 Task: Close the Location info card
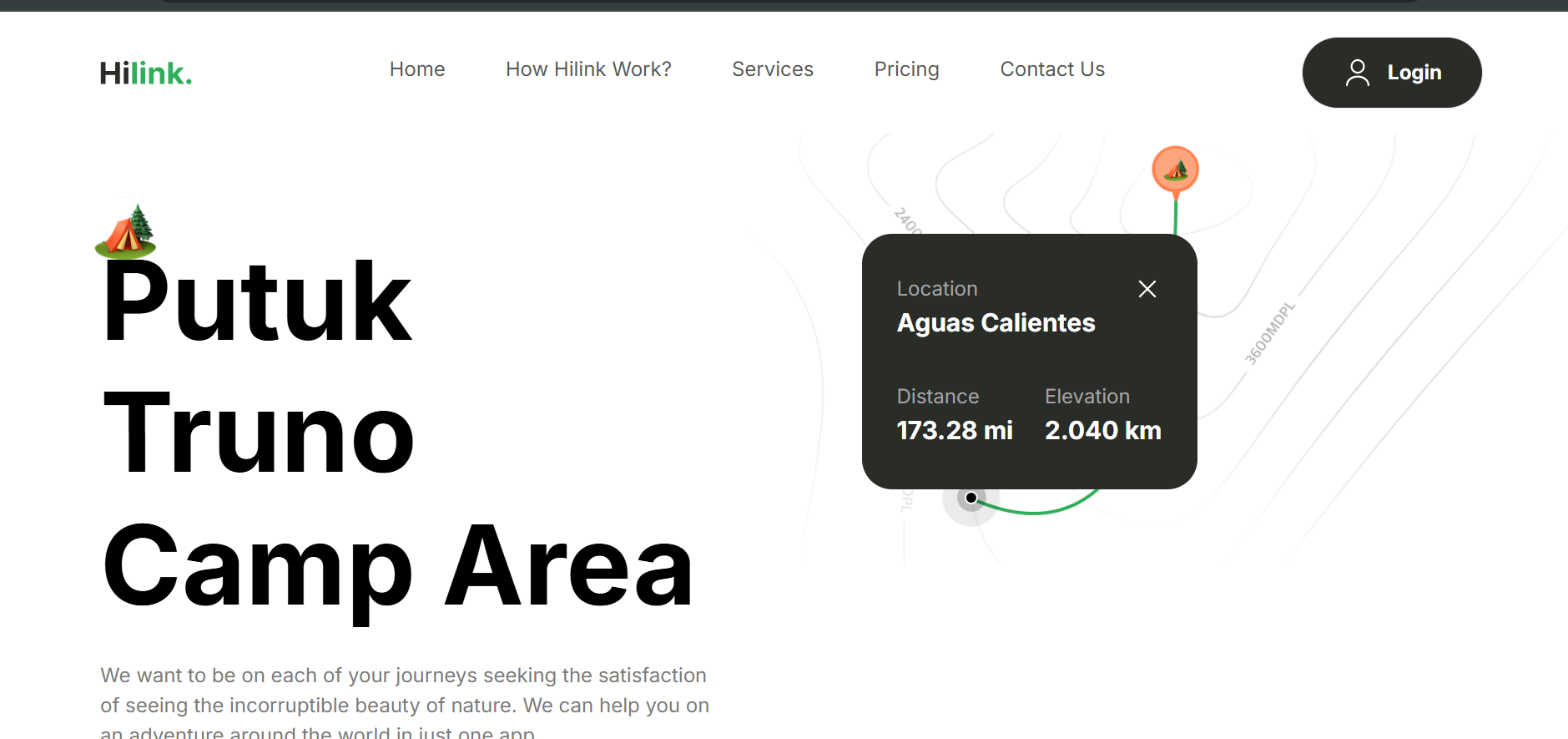pos(1147,289)
